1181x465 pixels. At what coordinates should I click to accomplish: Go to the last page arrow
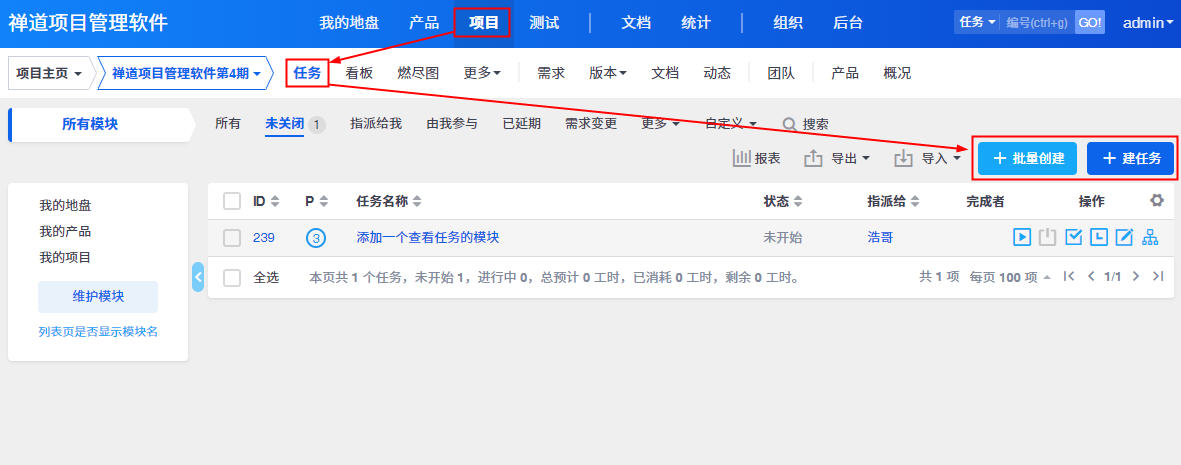(x=1158, y=277)
